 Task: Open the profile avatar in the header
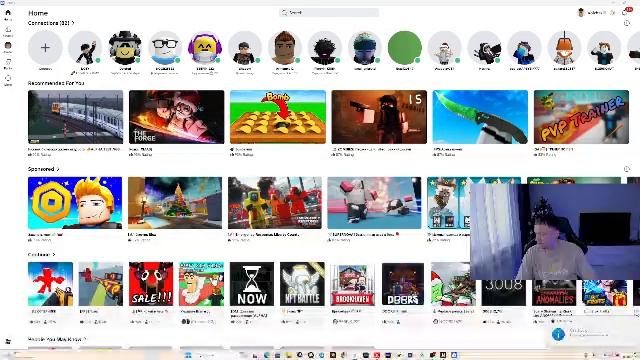(x=581, y=13)
